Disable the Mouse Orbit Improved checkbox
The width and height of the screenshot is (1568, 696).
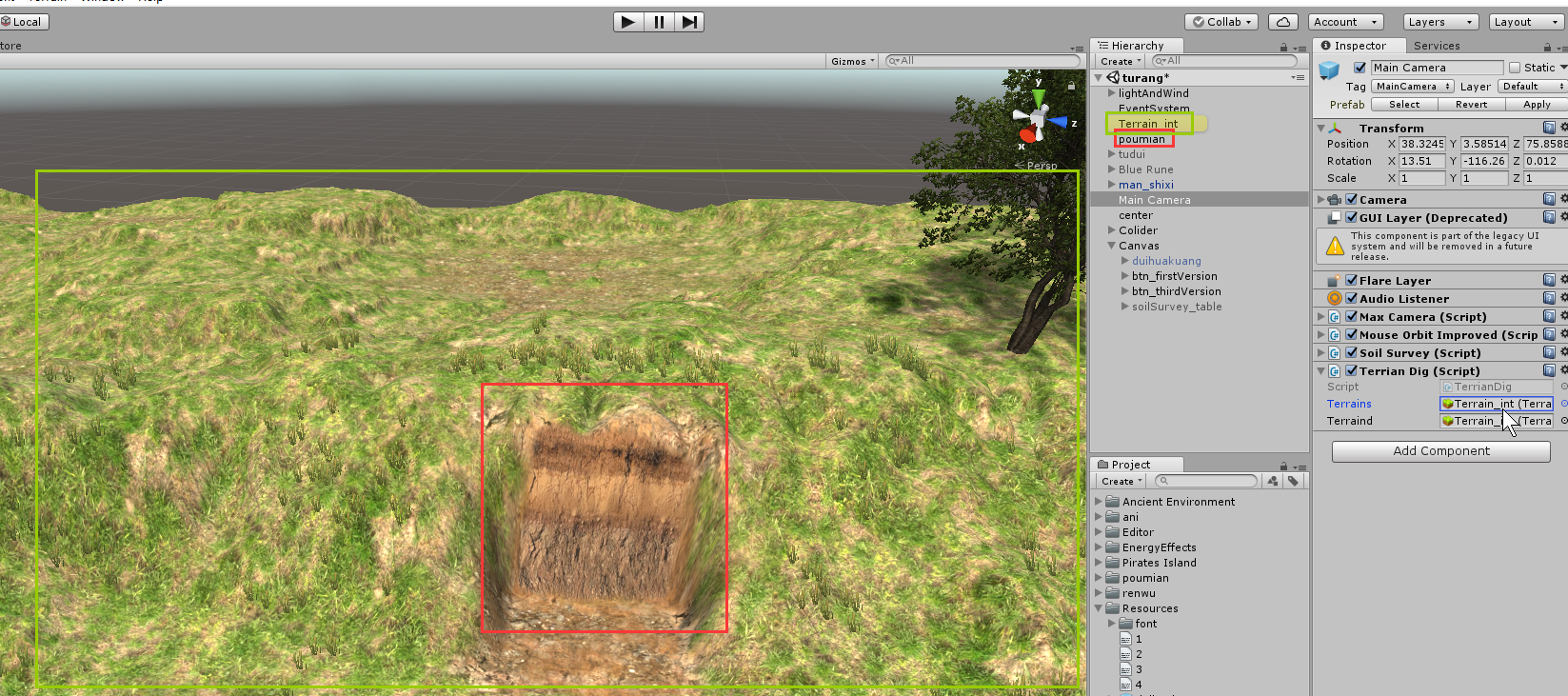[1351, 334]
